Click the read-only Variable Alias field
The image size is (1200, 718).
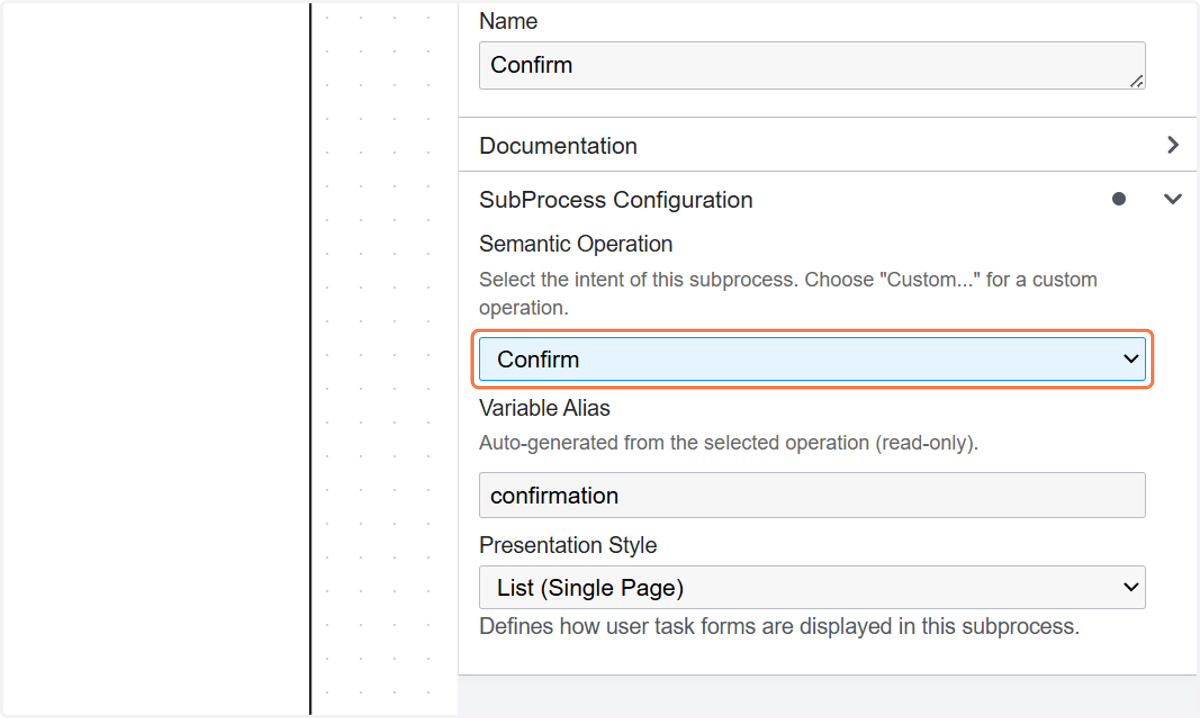(812, 495)
